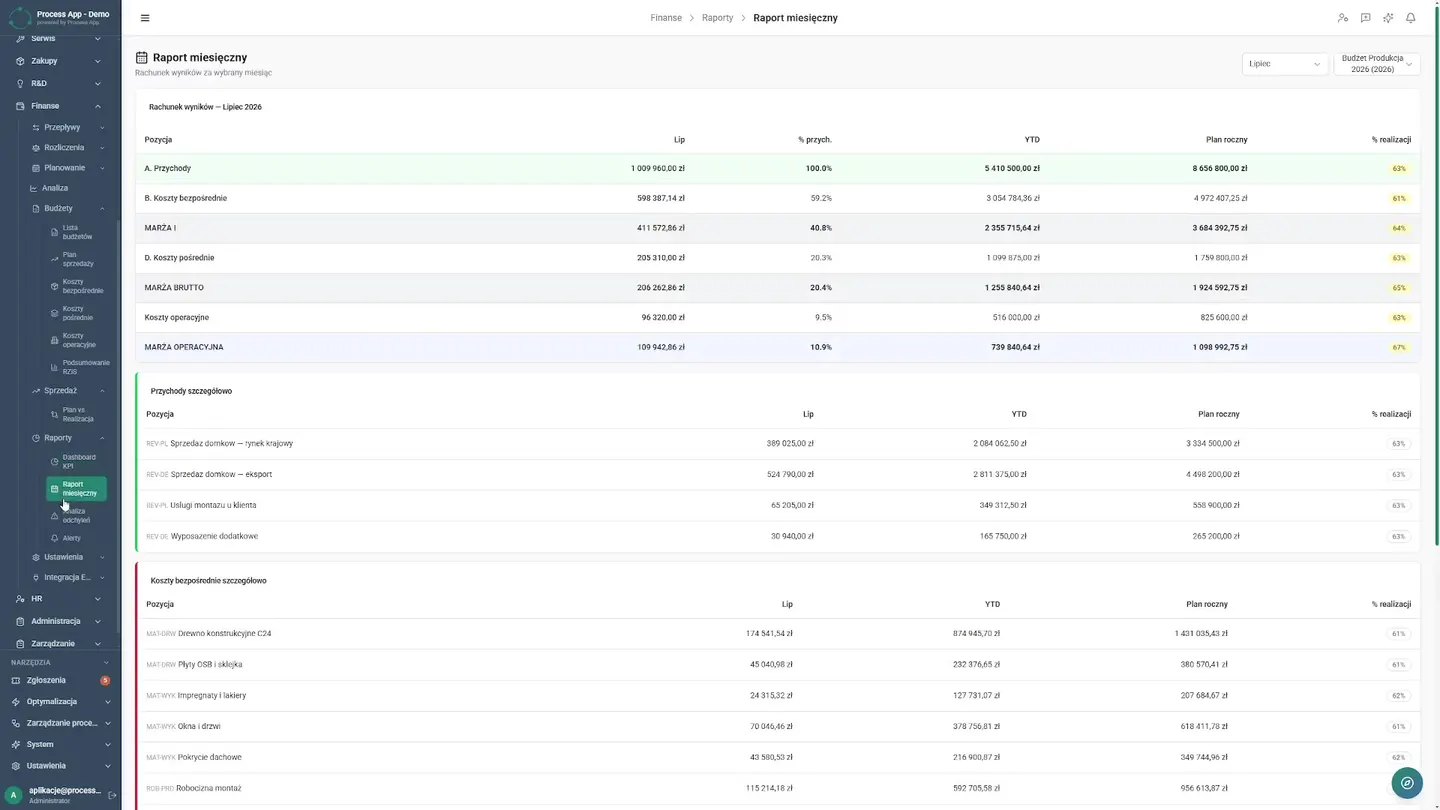
Task: Select Raport miesięczny in sidebar
Action: pos(77,489)
